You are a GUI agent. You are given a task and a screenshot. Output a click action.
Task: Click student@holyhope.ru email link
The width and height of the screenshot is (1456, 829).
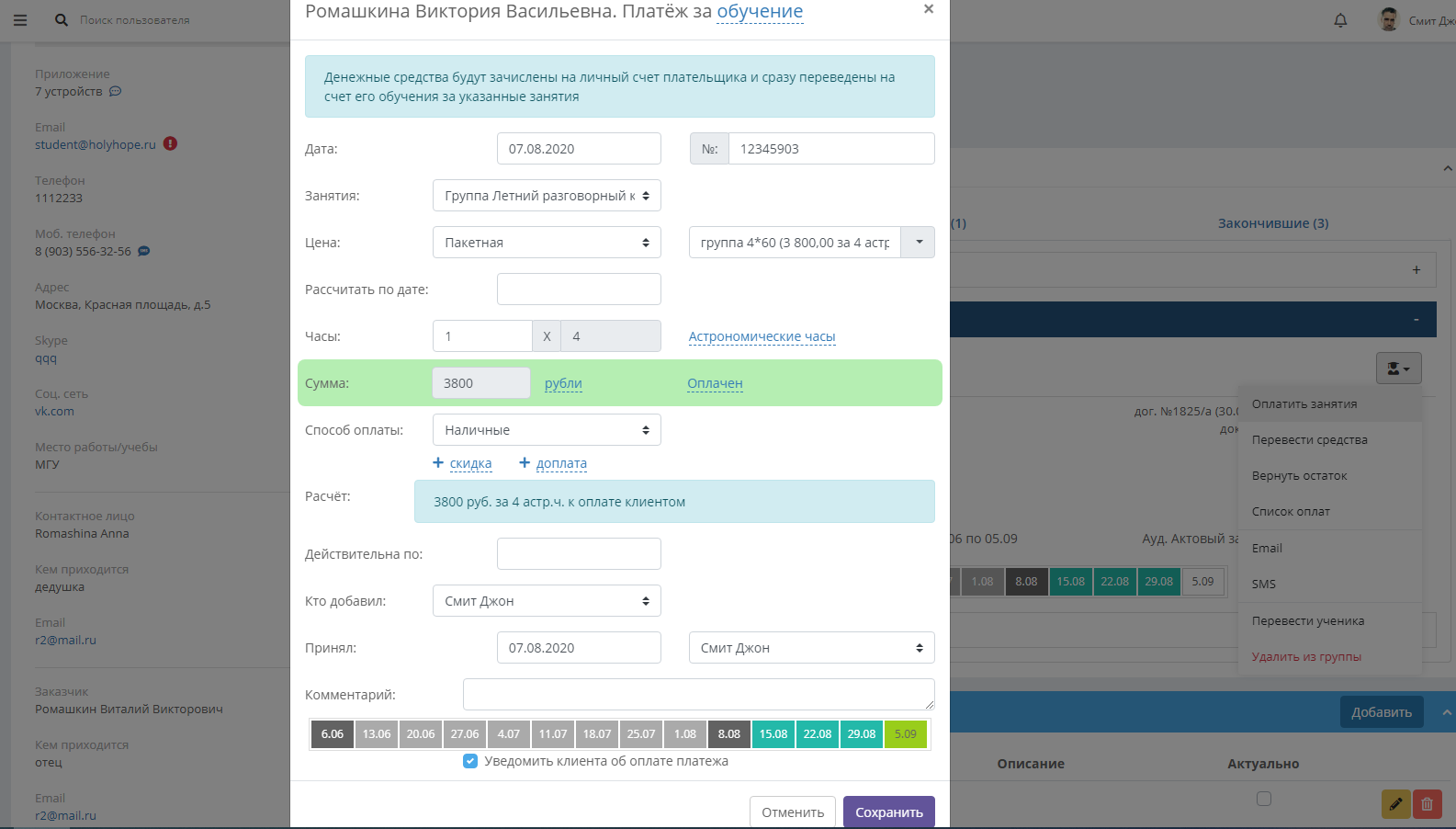[x=96, y=144]
